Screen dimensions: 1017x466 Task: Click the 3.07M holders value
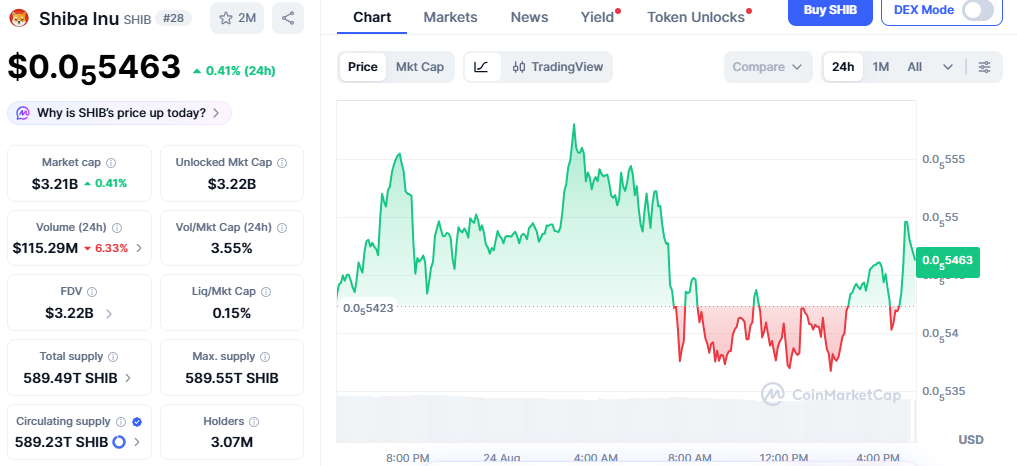(232, 443)
